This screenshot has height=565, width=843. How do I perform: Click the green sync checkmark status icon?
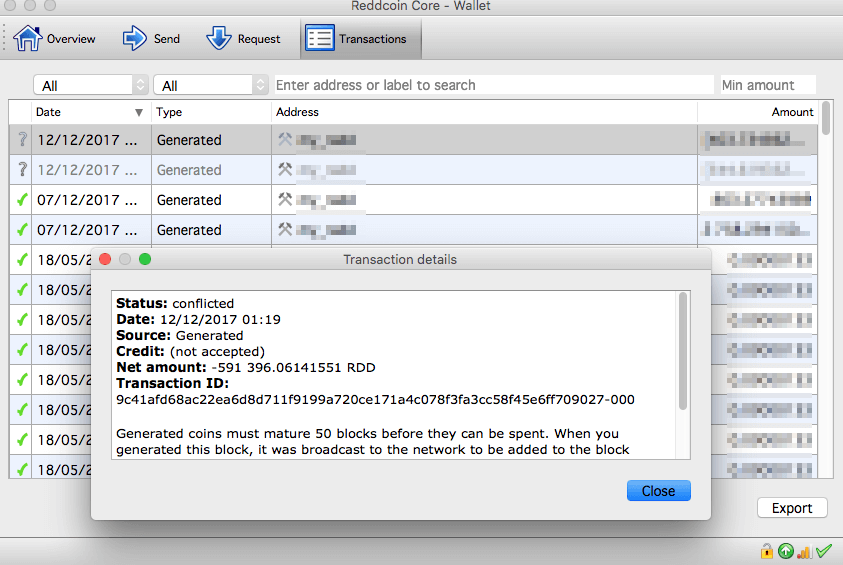point(824,551)
